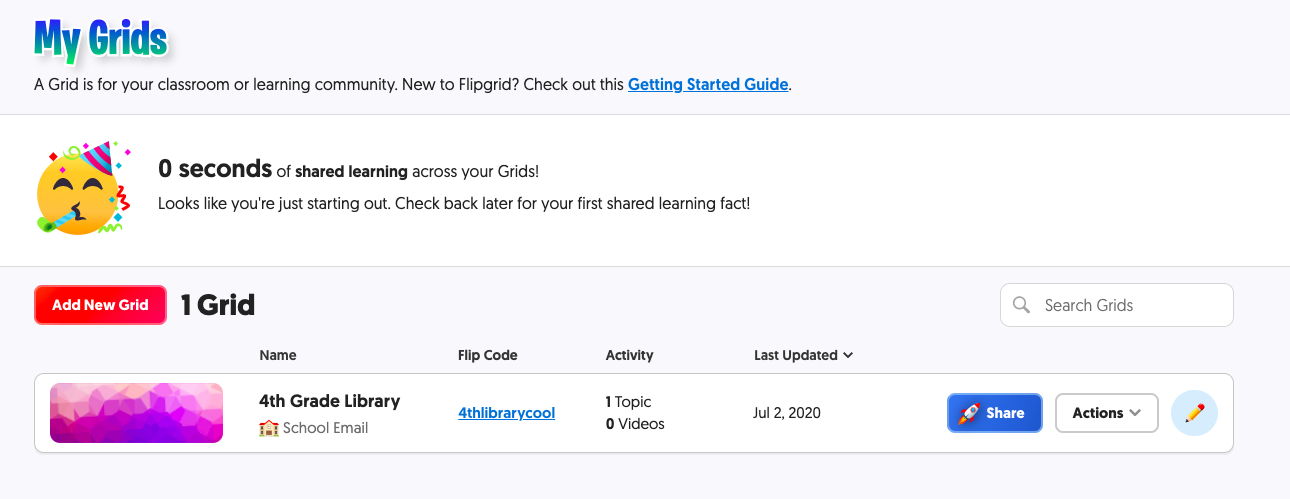Focus the Search Grids input field

point(1130,305)
